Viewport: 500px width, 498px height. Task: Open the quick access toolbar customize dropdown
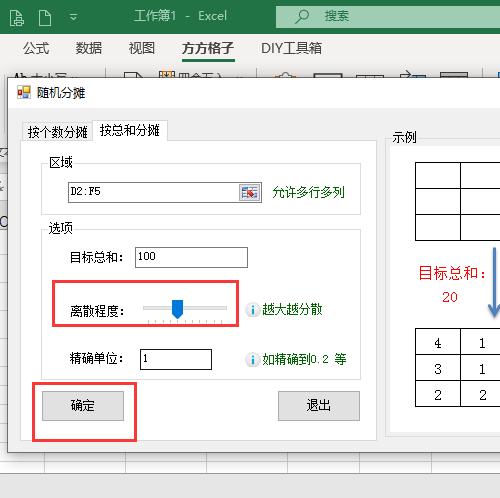click(74, 17)
